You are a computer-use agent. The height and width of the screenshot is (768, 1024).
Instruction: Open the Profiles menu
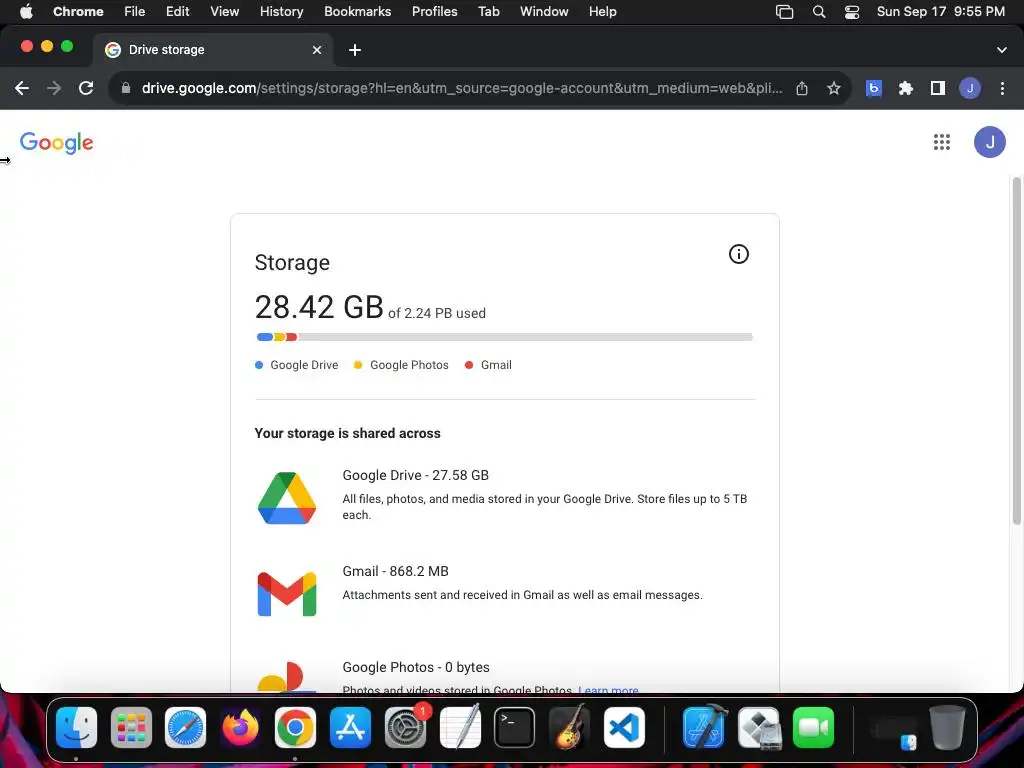(x=434, y=12)
